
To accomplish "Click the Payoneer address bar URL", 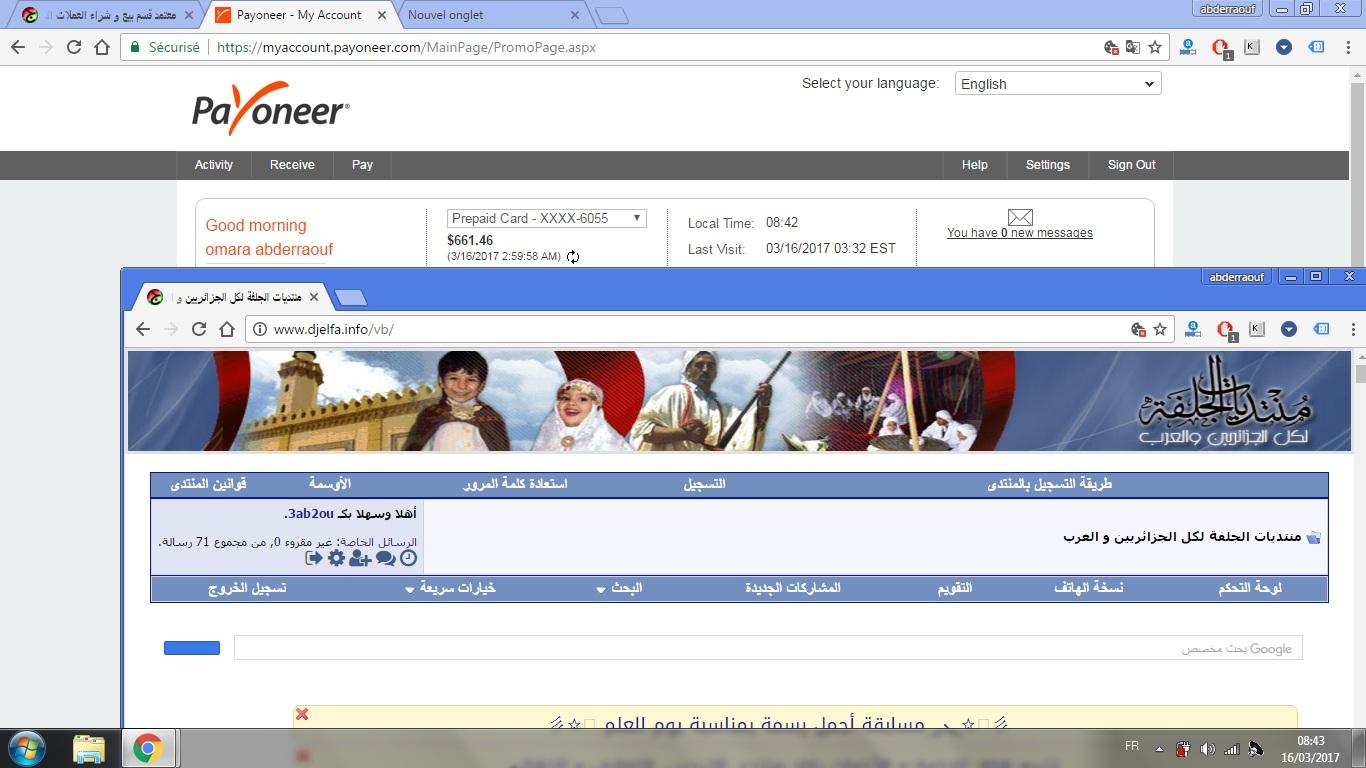I will coord(406,47).
